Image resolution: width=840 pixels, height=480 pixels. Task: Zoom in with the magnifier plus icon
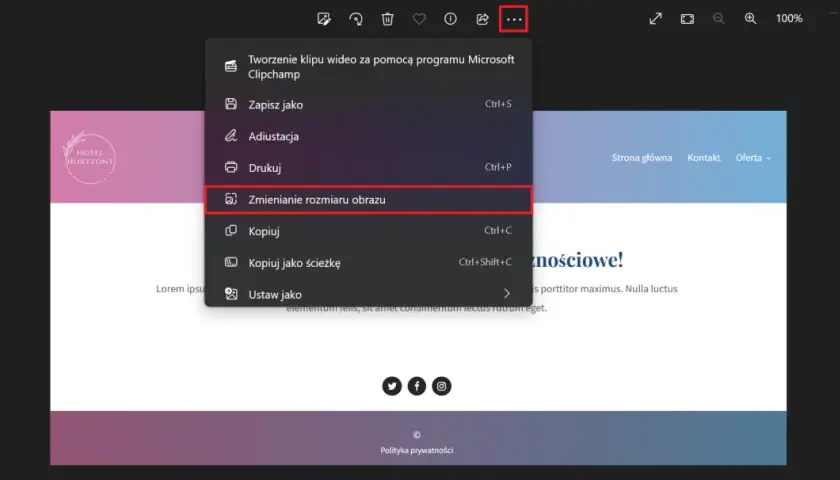pos(751,19)
